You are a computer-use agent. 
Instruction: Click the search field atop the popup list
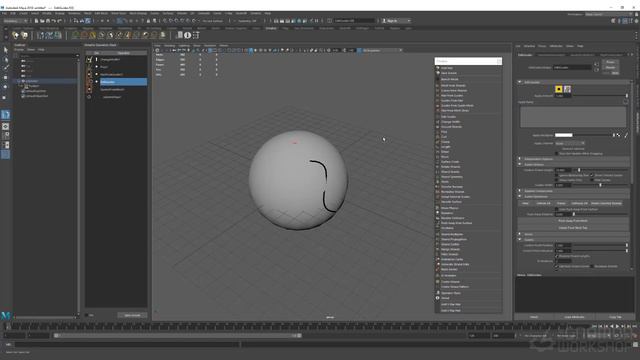(x=468, y=61)
